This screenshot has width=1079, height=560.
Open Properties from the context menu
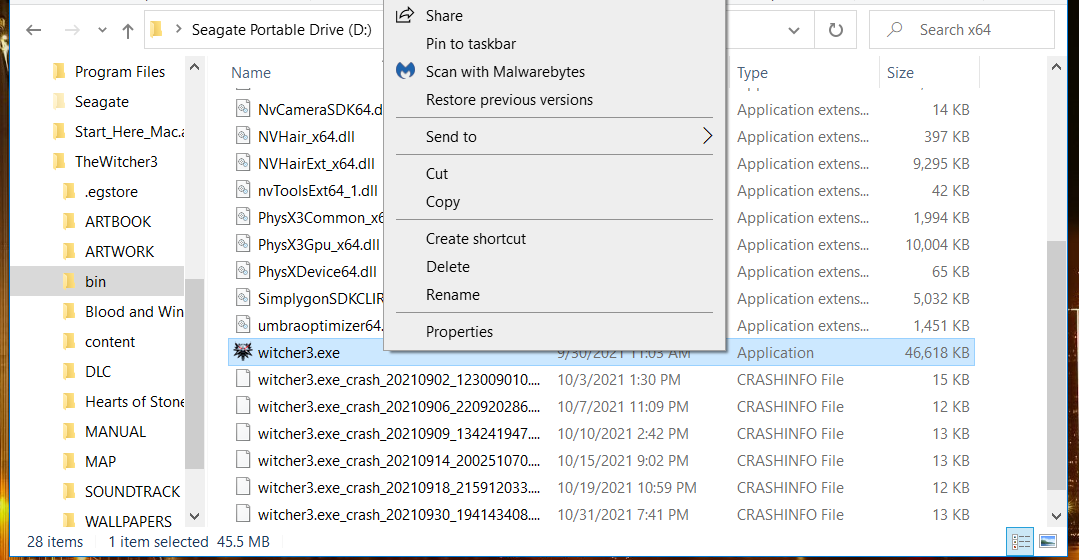(x=554, y=332)
